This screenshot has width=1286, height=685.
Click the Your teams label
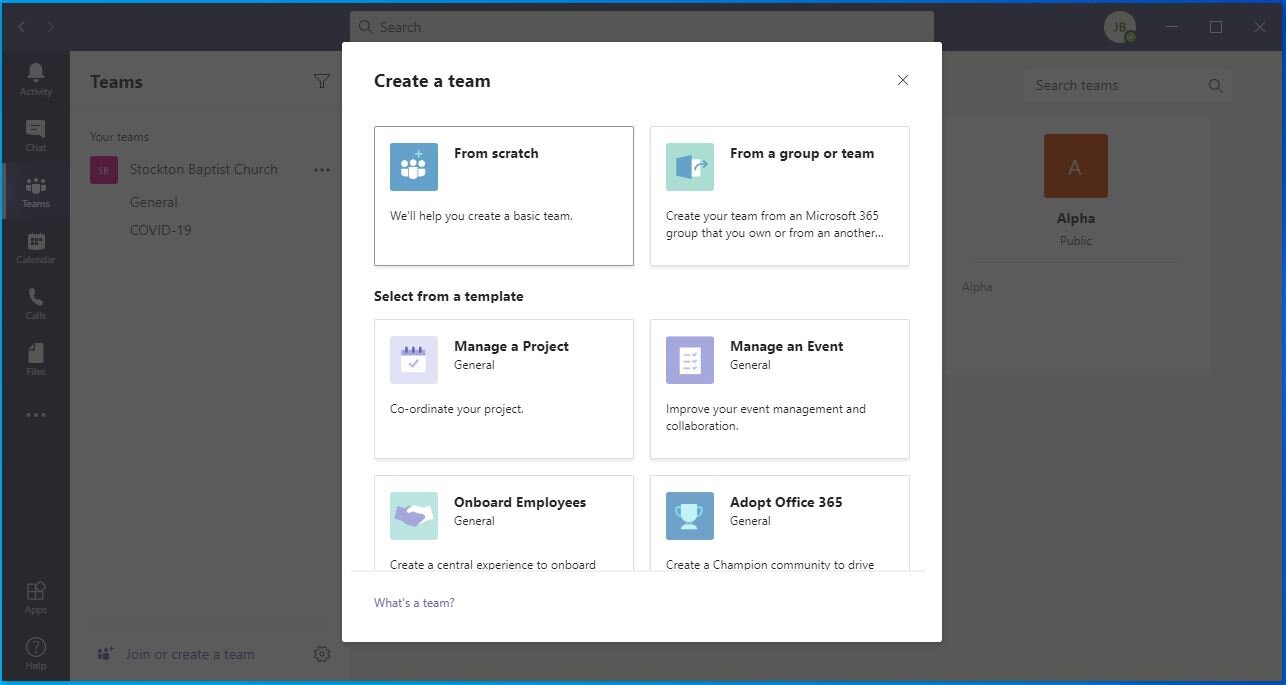tap(119, 137)
